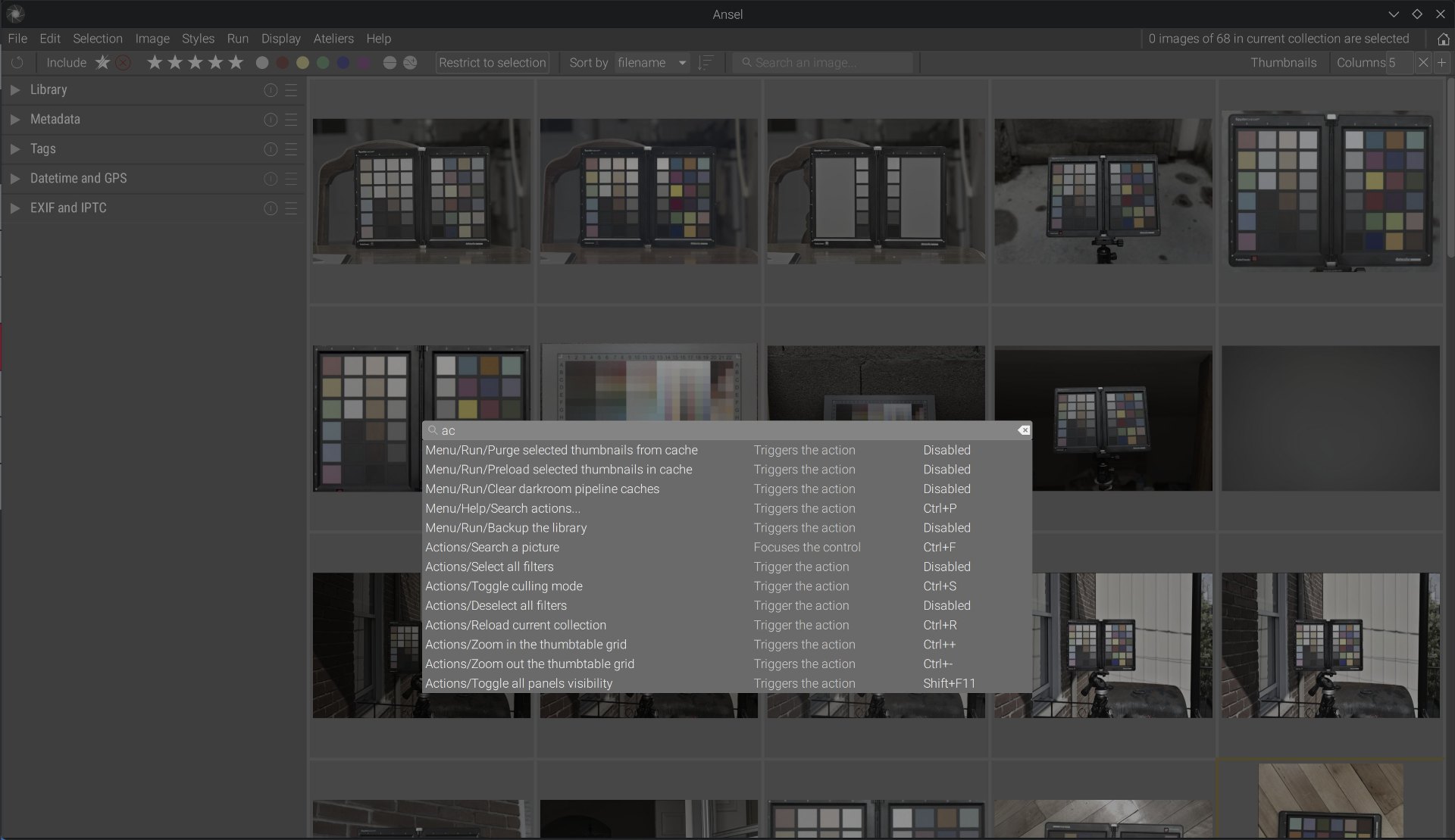This screenshot has width=1455, height=840.
Task: Toggle the sort order icon
Action: 706,63
